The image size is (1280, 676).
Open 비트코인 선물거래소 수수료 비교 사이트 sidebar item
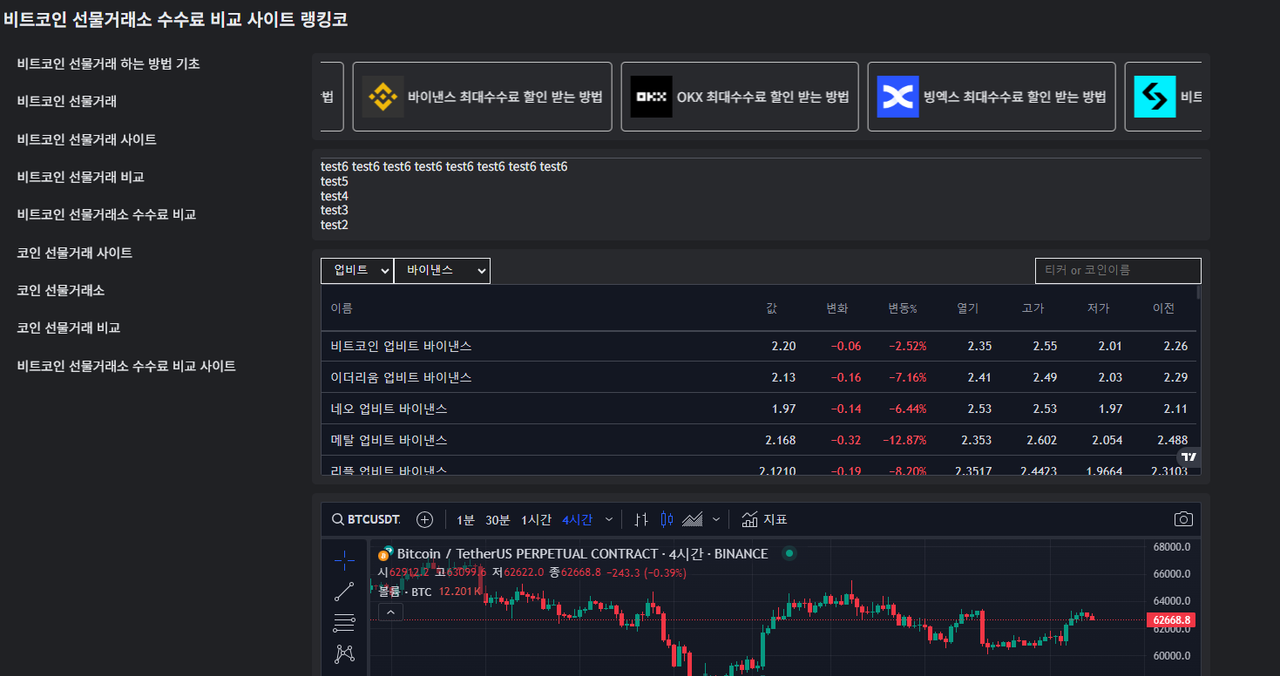pos(126,366)
